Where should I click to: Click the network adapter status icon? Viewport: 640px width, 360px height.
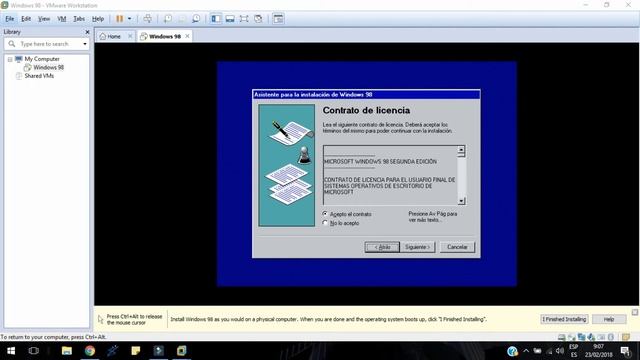[x=581, y=337]
